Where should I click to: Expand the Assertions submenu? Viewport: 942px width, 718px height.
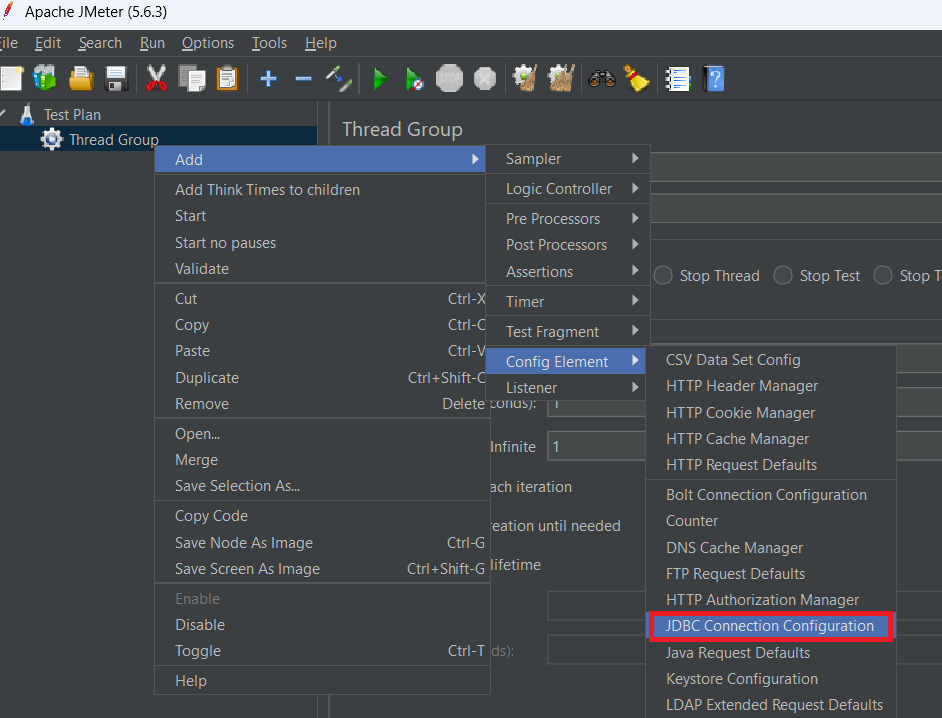(x=568, y=272)
